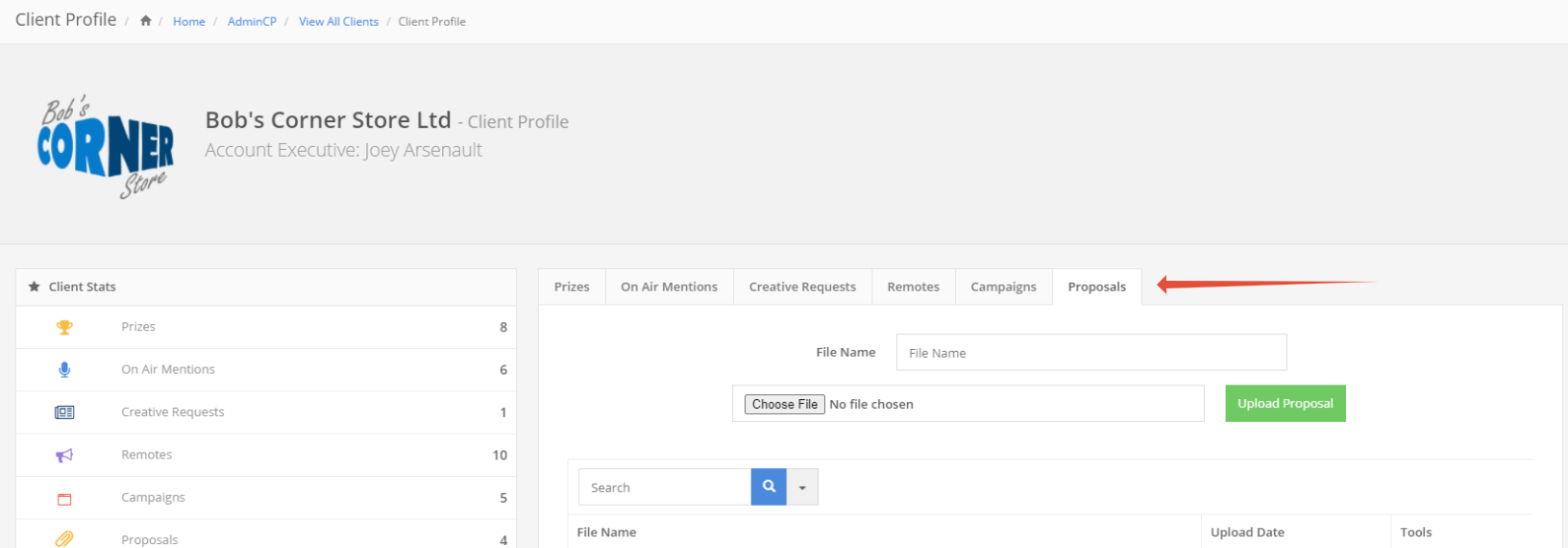Select the Creative Requests tab
Image resolution: width=1568 pixels, height=548 pixels.
tap(802, 286)
